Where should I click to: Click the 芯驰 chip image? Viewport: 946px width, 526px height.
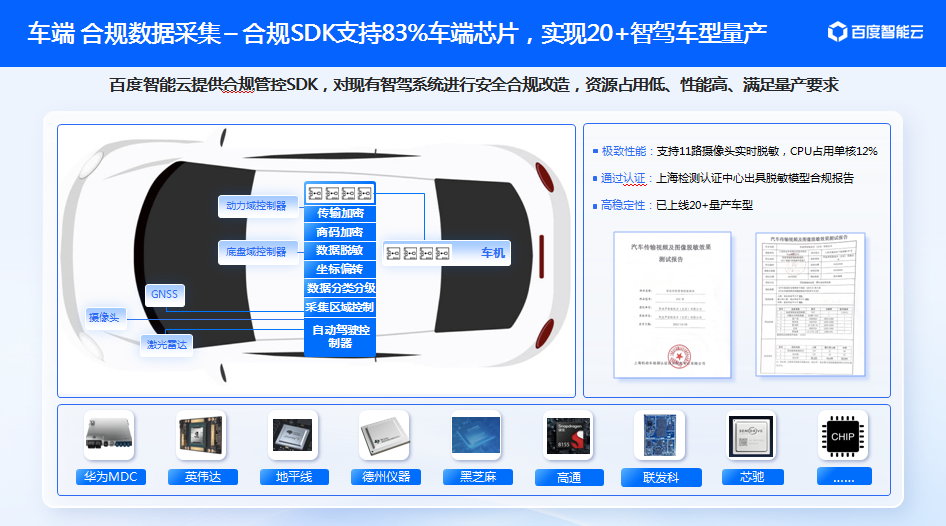(x=751, y=435)
